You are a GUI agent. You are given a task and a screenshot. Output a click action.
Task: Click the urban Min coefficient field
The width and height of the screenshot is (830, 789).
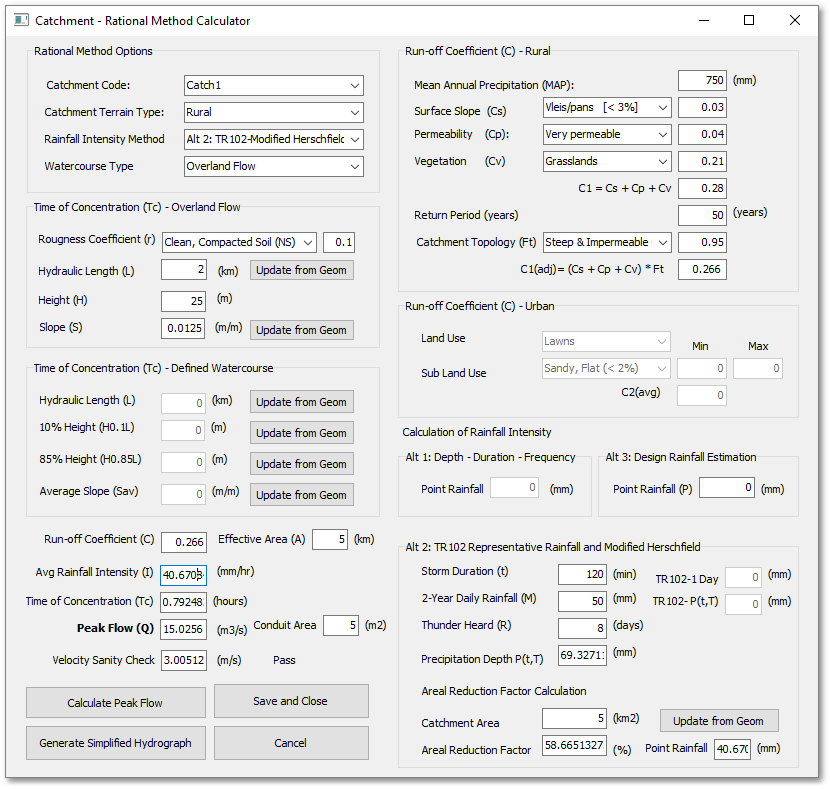[702, 368]
